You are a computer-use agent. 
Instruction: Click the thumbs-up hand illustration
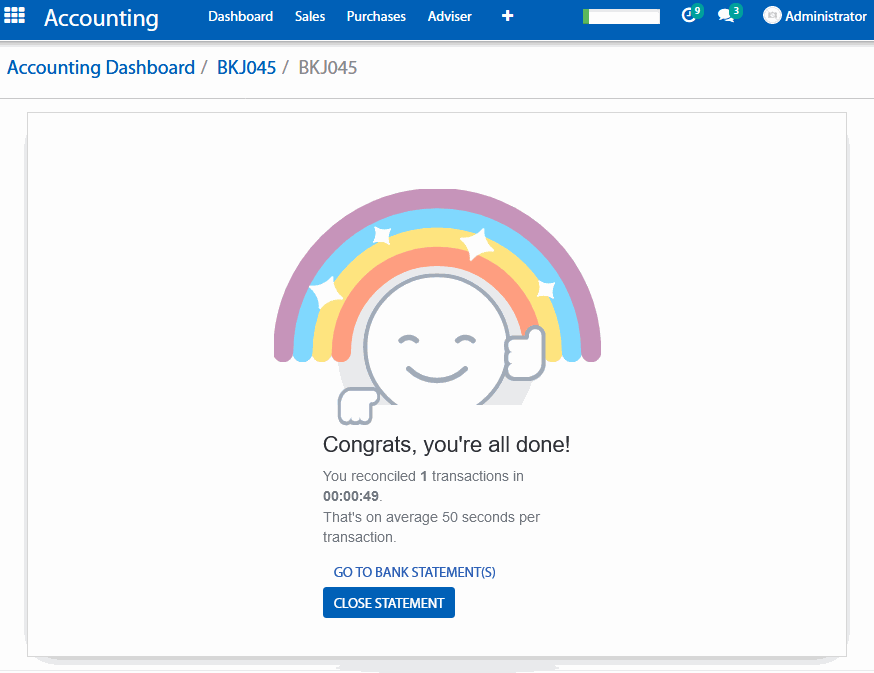(524, 353)
